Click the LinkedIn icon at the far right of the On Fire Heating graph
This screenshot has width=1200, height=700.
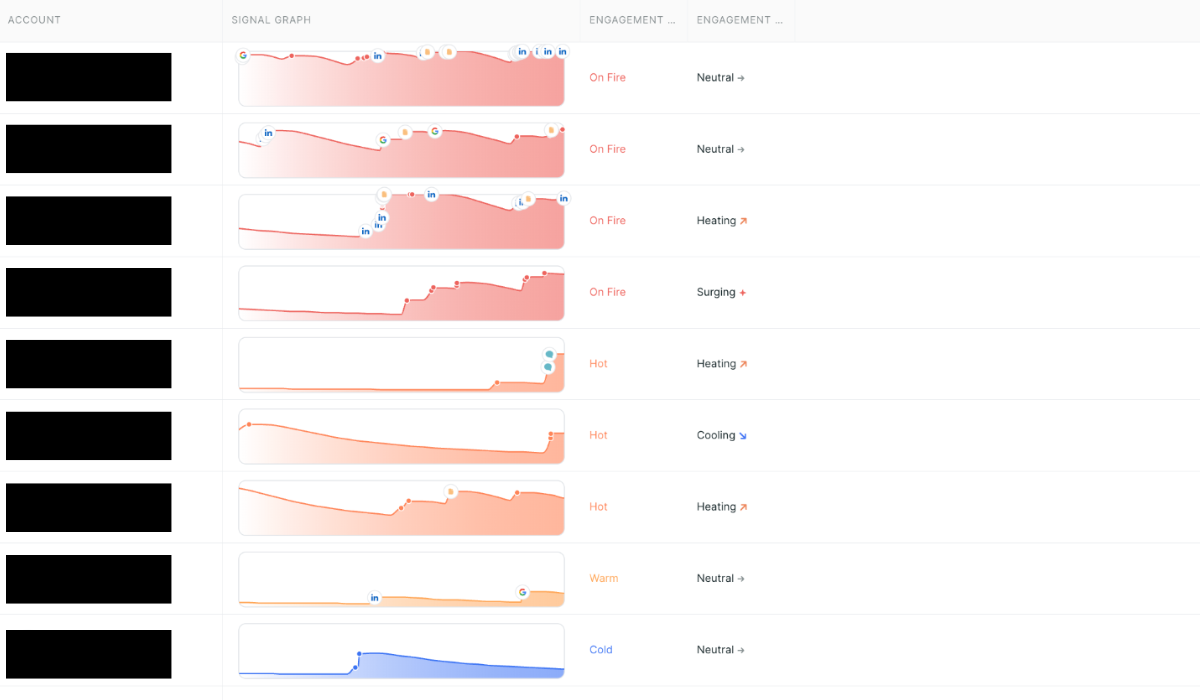tap(563, 198)
